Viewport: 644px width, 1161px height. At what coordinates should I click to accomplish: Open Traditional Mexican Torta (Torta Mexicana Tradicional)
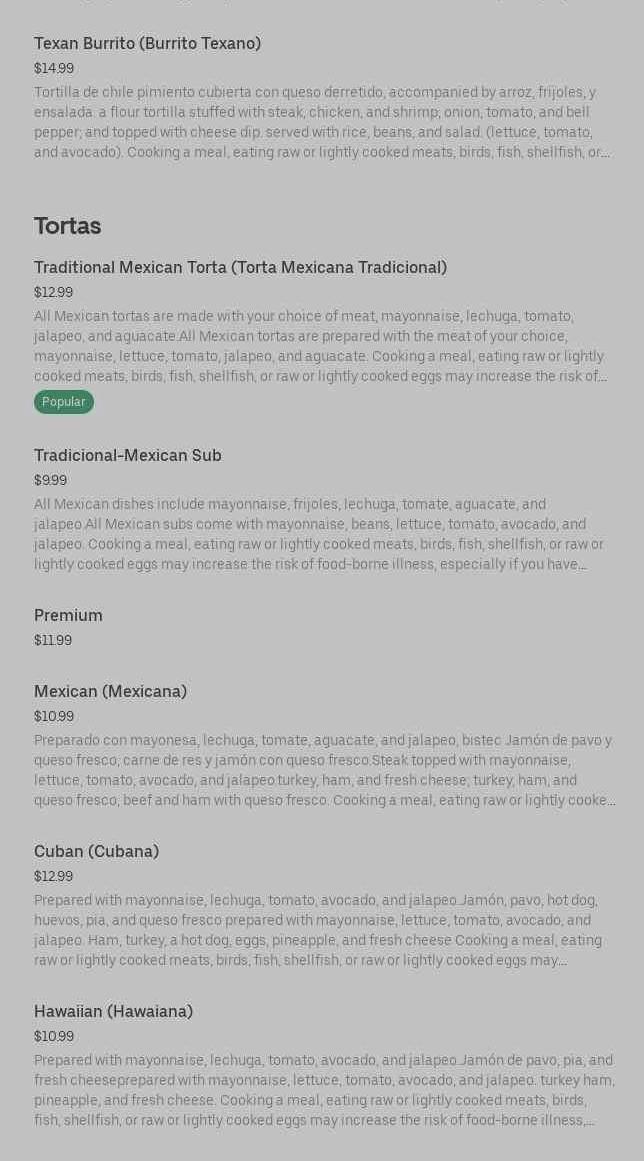coord(241,267)
